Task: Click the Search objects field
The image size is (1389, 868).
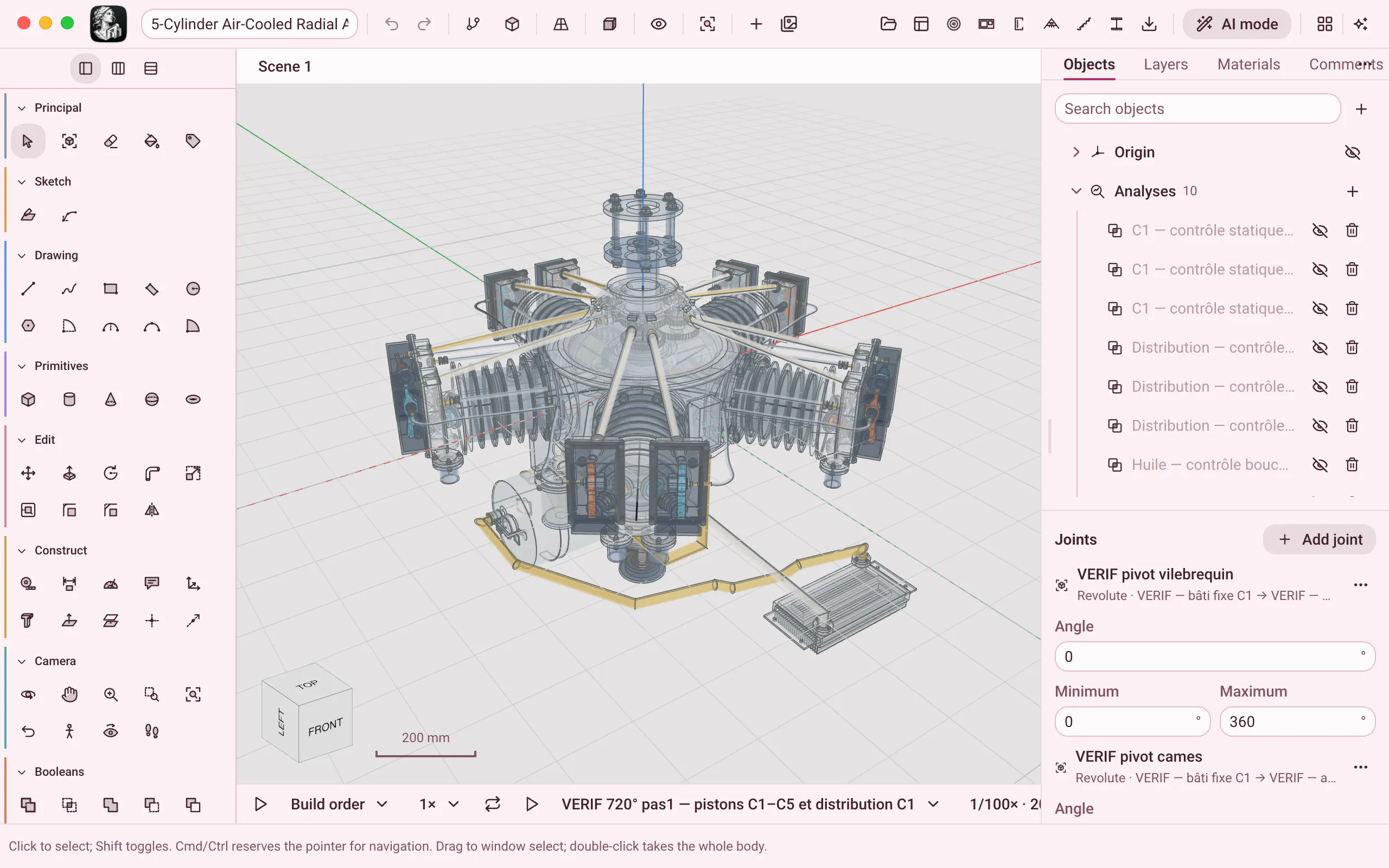Action: 1197,109
